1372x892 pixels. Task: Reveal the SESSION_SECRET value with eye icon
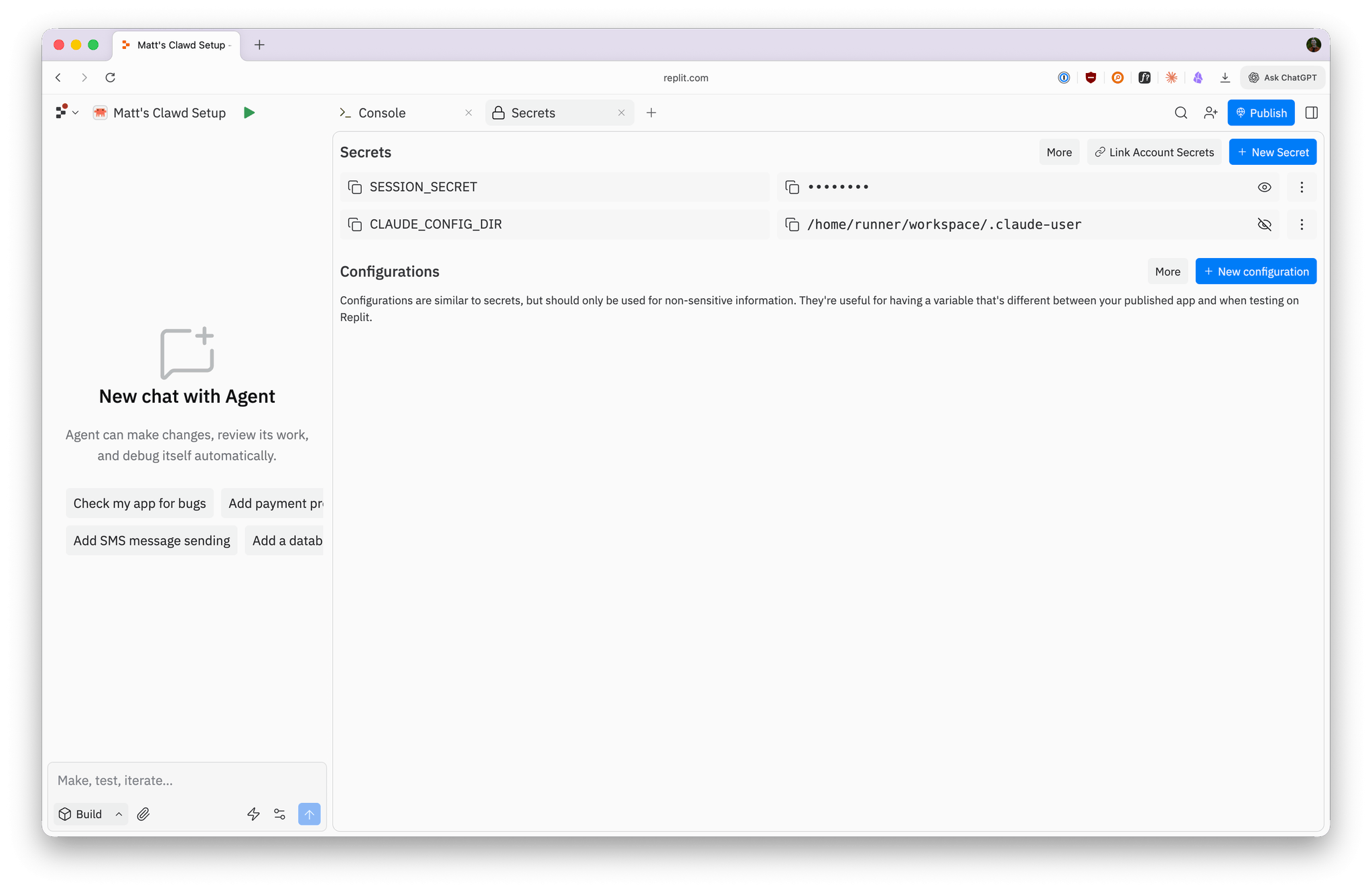1264,187
